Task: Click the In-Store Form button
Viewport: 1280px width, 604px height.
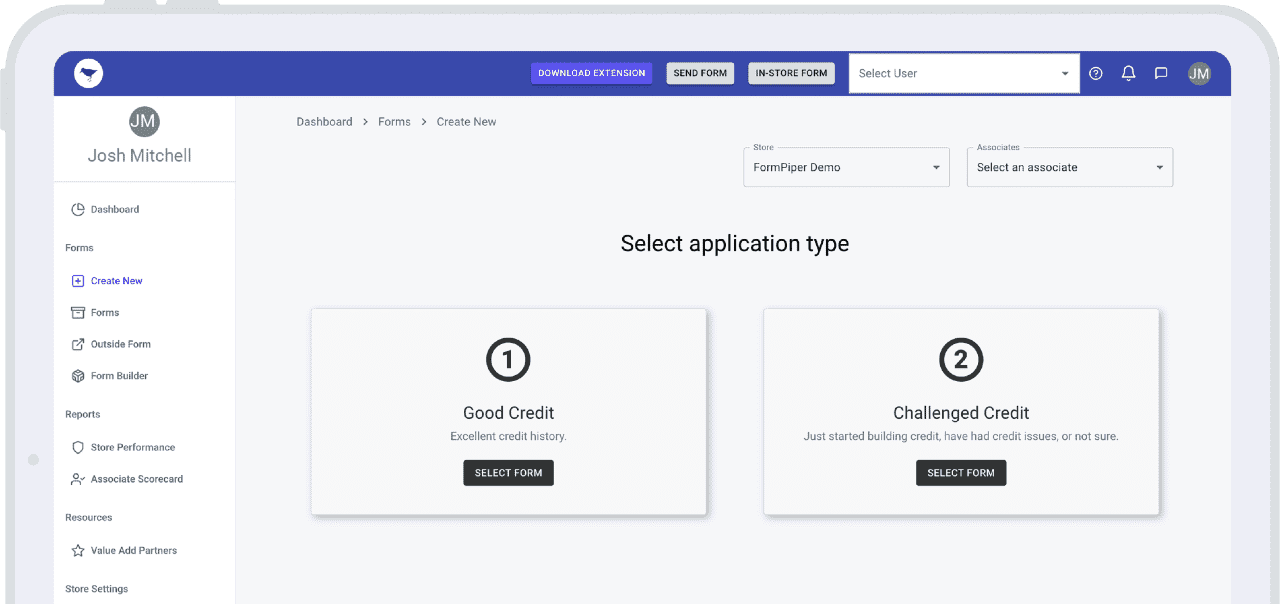Action: [791, 73]
